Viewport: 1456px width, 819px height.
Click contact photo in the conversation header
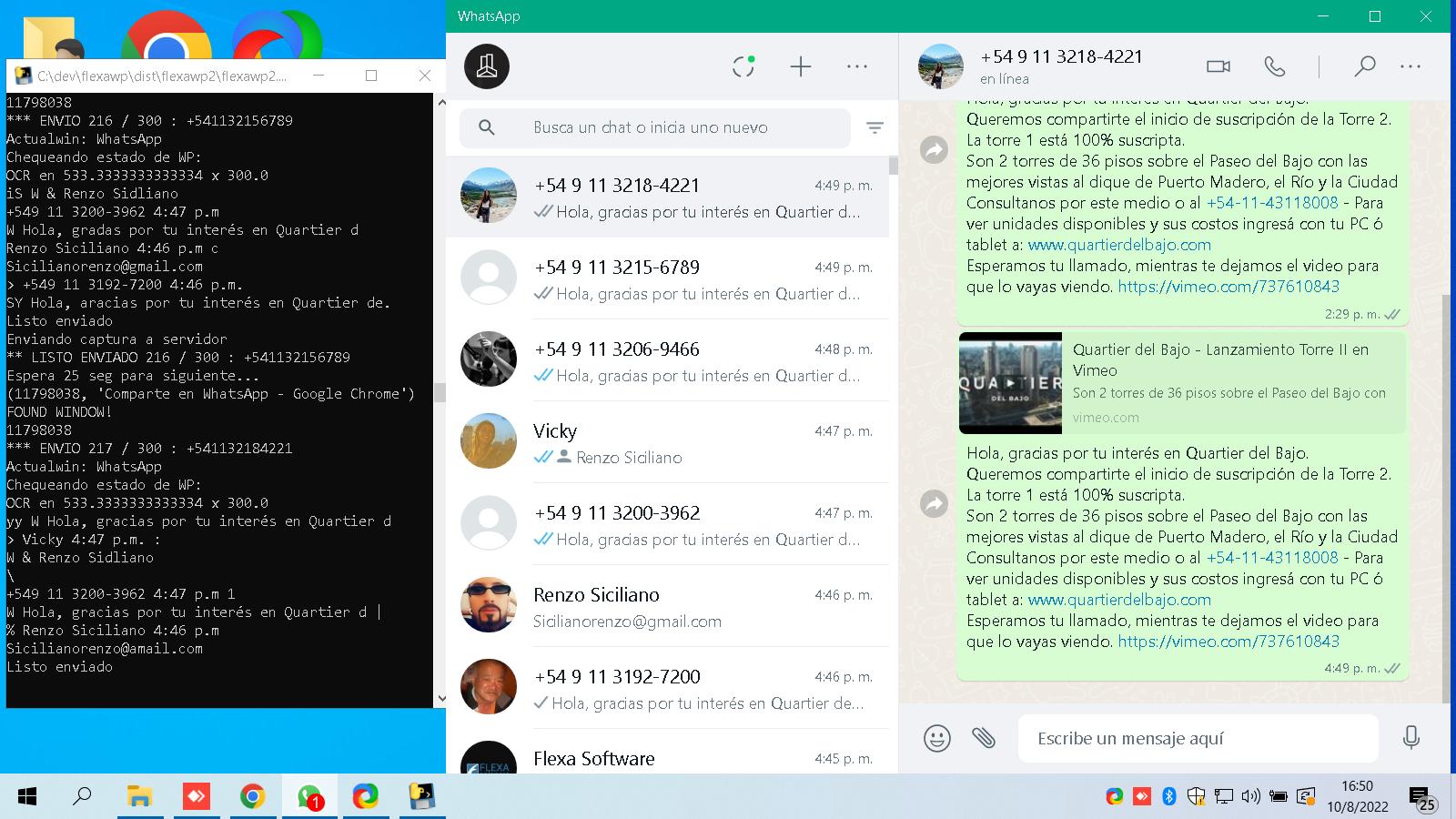click(941, 66)
